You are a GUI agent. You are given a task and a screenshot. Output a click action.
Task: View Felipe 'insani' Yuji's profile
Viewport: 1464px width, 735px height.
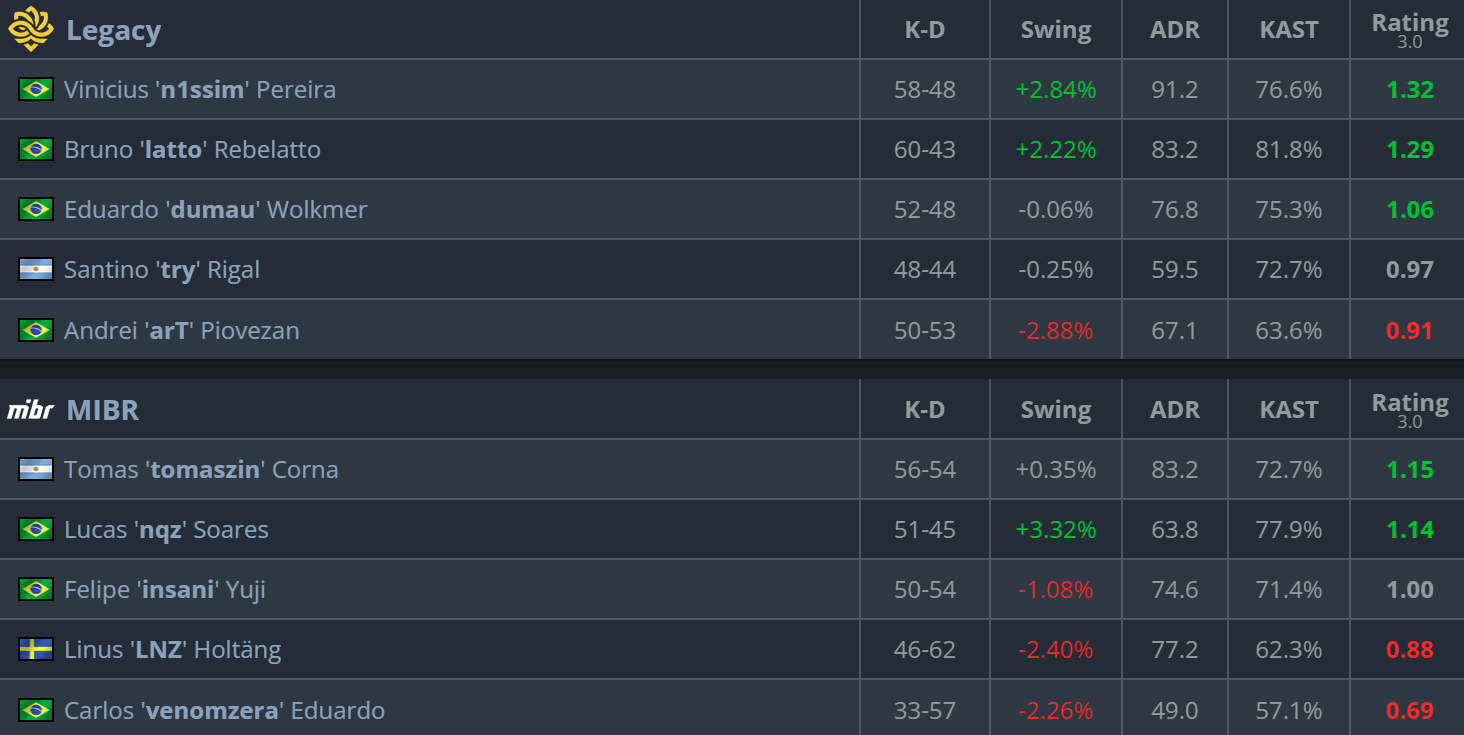coord(165,590)
